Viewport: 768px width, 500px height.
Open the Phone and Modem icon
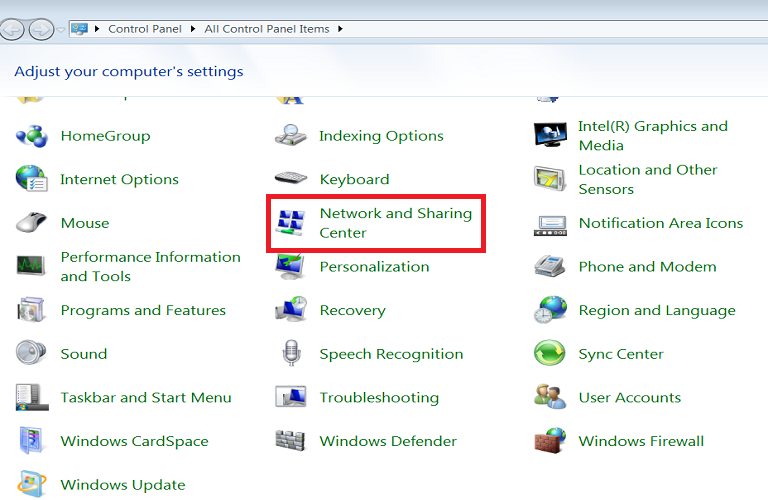click(x=550, y=267)
